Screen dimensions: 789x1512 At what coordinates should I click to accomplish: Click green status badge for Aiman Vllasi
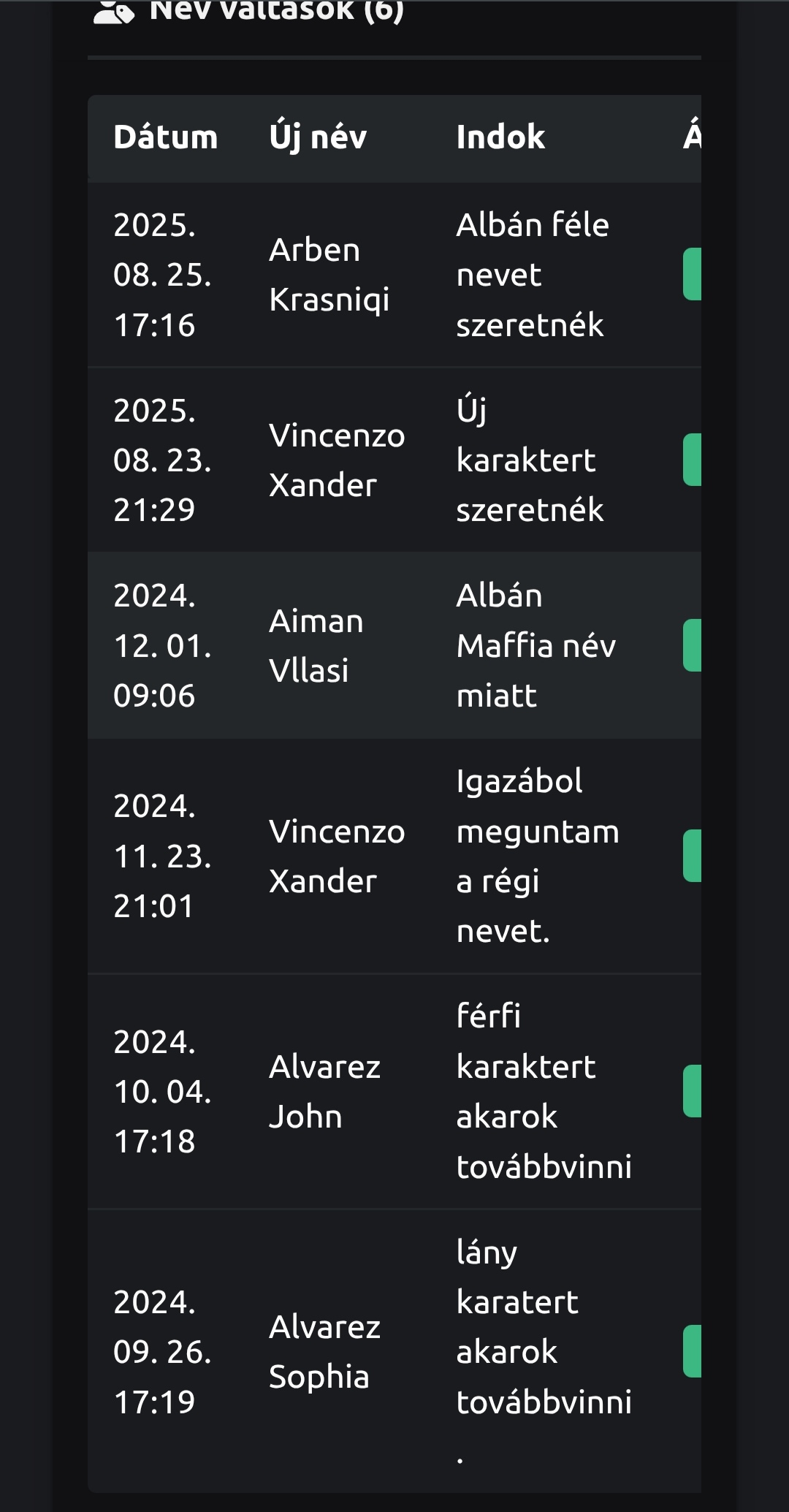(693, 645)
